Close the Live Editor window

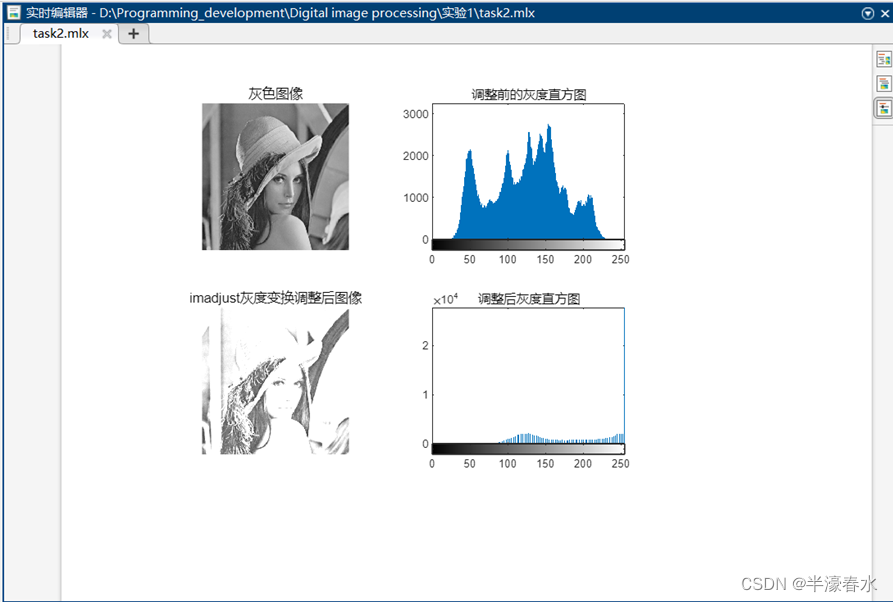[x=886, y=13]
